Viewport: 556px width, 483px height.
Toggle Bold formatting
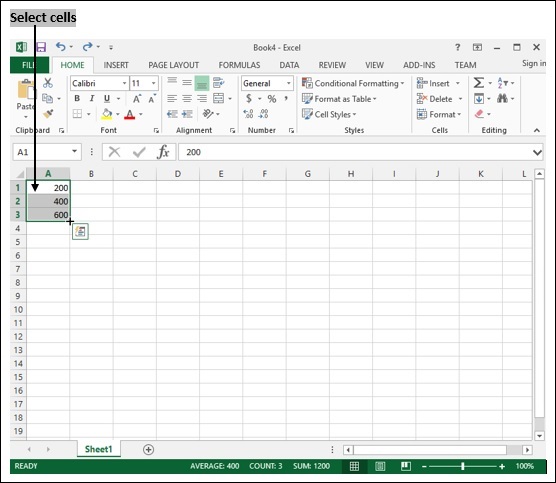click(x=77, y=98)
